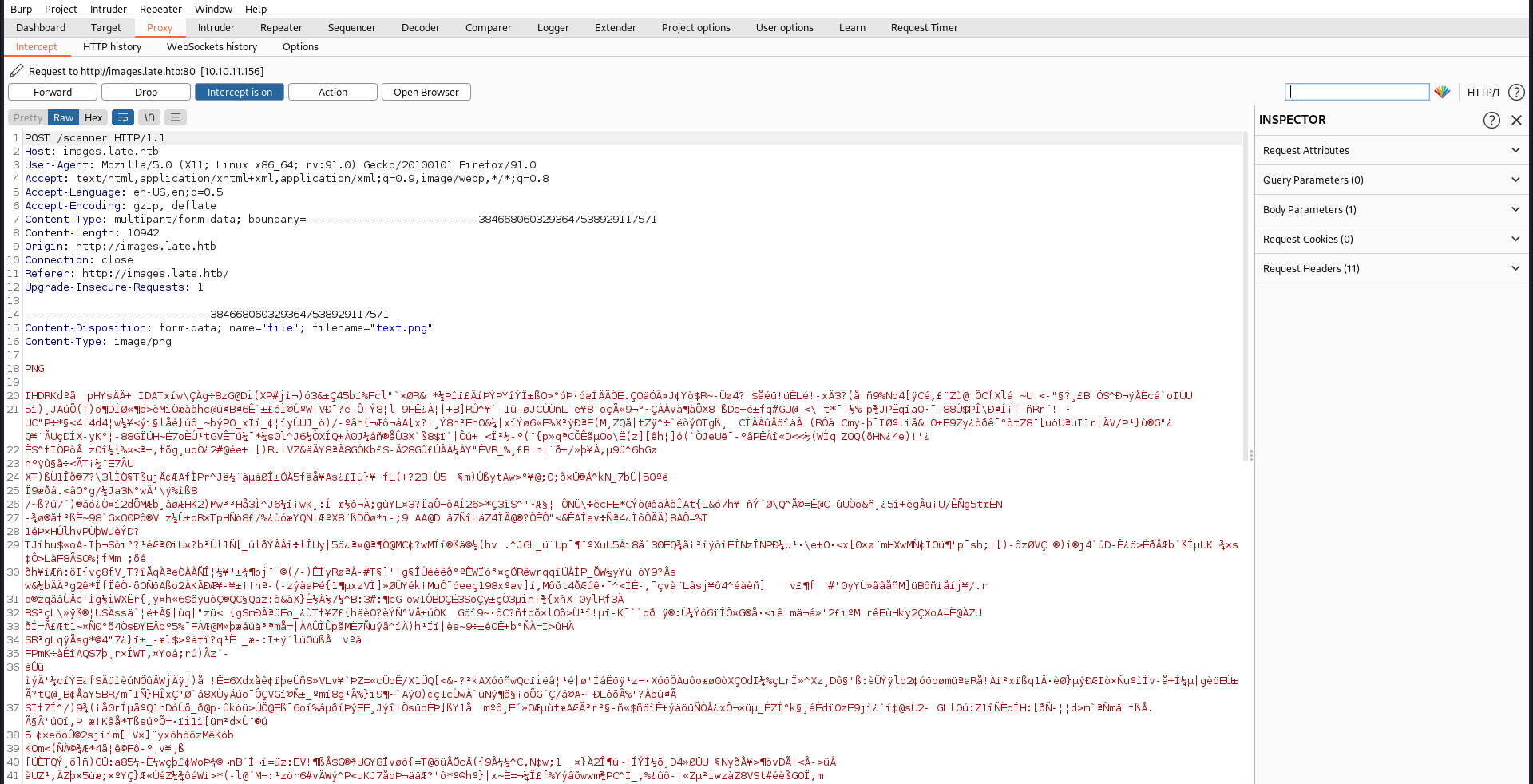The height and width of the screenshot is (784, 1533).
Task: Turn off the Intercept is on toggle
Action: tap(240, 92)
